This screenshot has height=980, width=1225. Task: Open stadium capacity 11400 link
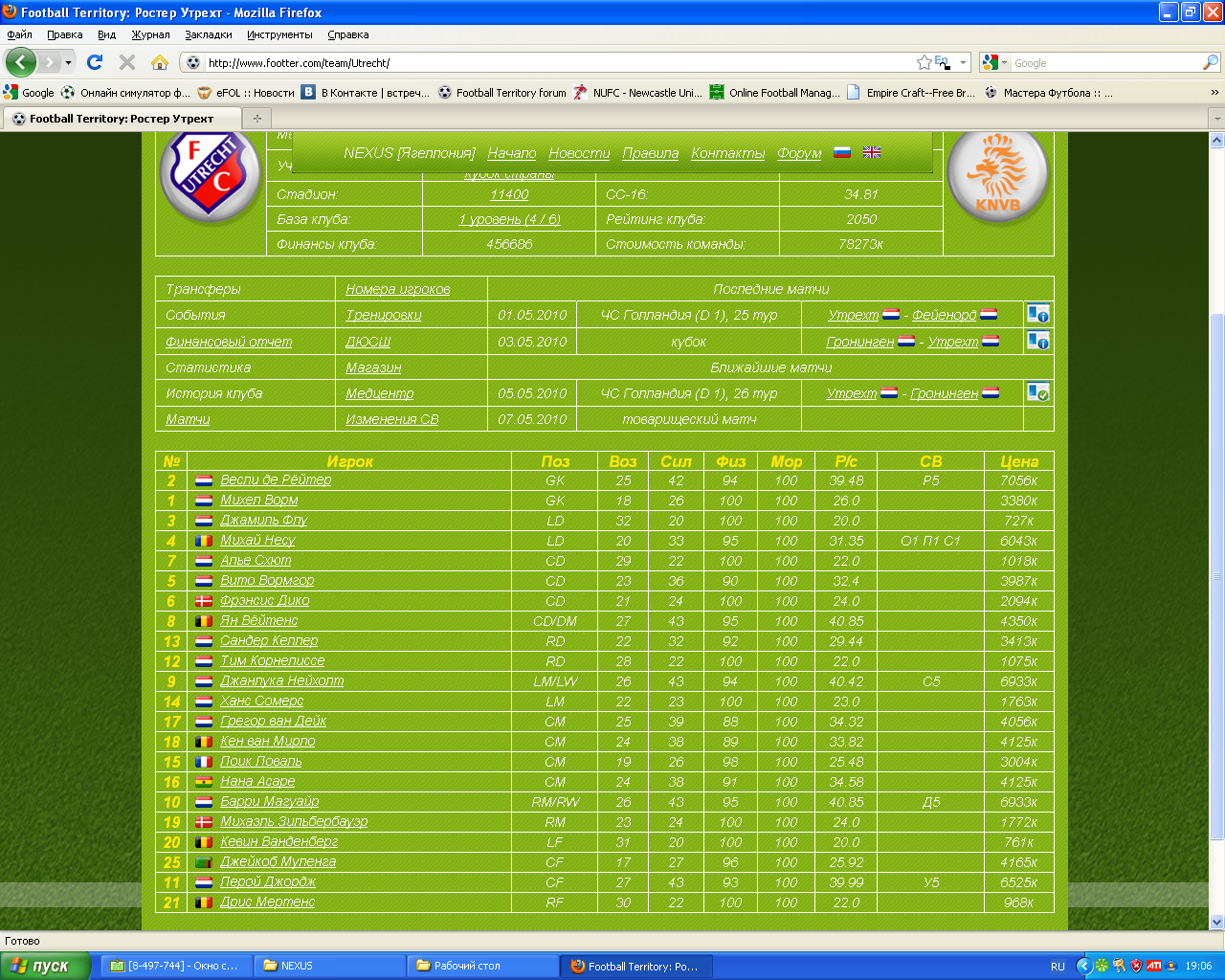coord(509,194)
